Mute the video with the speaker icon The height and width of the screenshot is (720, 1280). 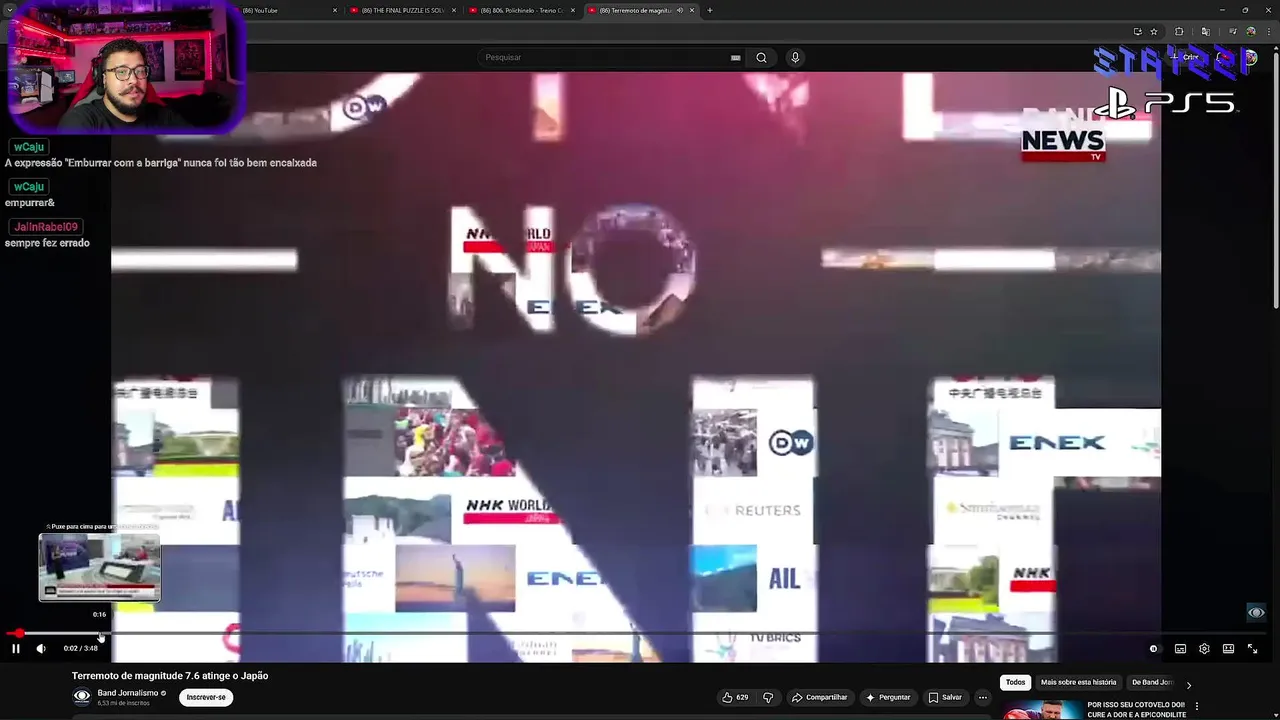tap(41, 649)
